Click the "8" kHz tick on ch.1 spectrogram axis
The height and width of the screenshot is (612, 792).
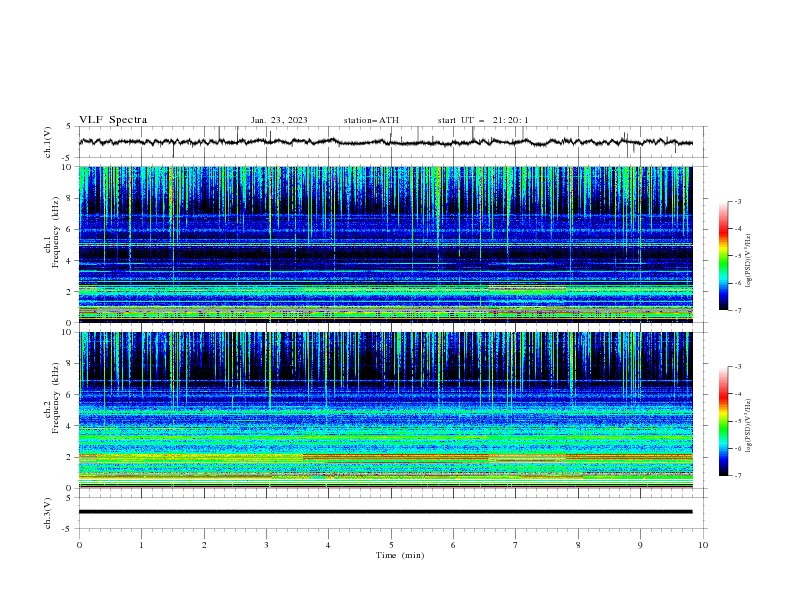coord(69,198)
